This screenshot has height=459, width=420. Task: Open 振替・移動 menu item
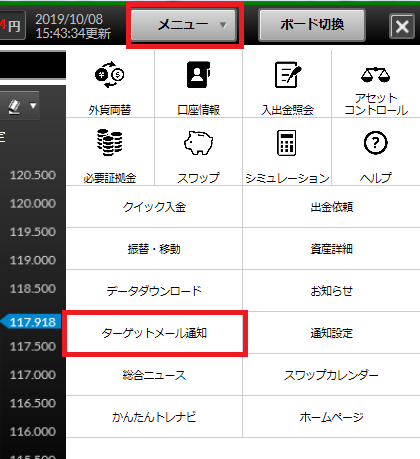pos(154,249)
